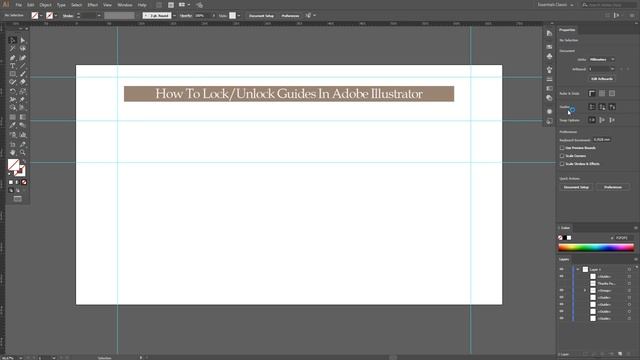
Task: Select the Rotate tool
Action: pyautogui.click(x=13, y=91)
